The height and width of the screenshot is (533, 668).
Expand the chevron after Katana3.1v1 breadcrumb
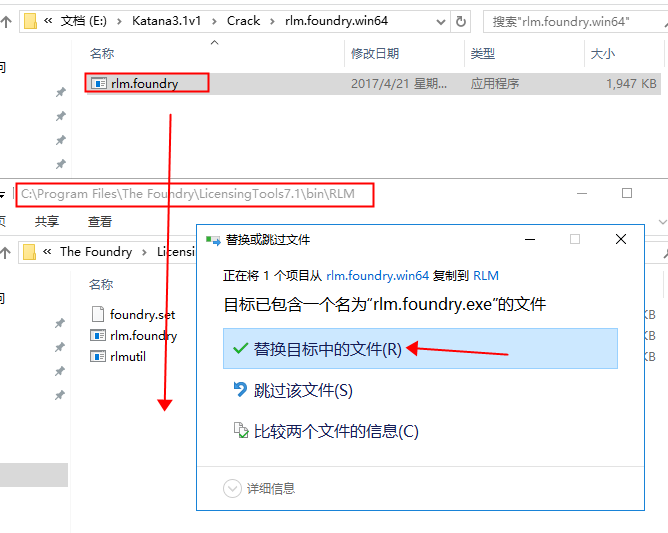213,21
